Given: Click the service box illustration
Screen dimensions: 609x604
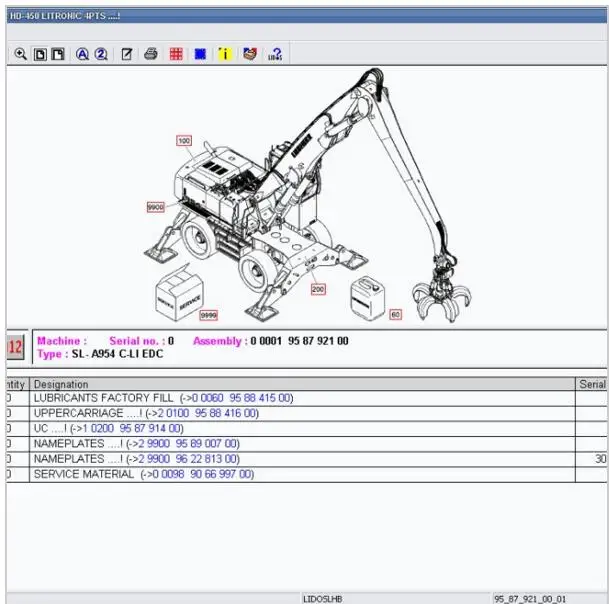Looking at the screenshot, I should pyautogui.click(x=179, y=294).
